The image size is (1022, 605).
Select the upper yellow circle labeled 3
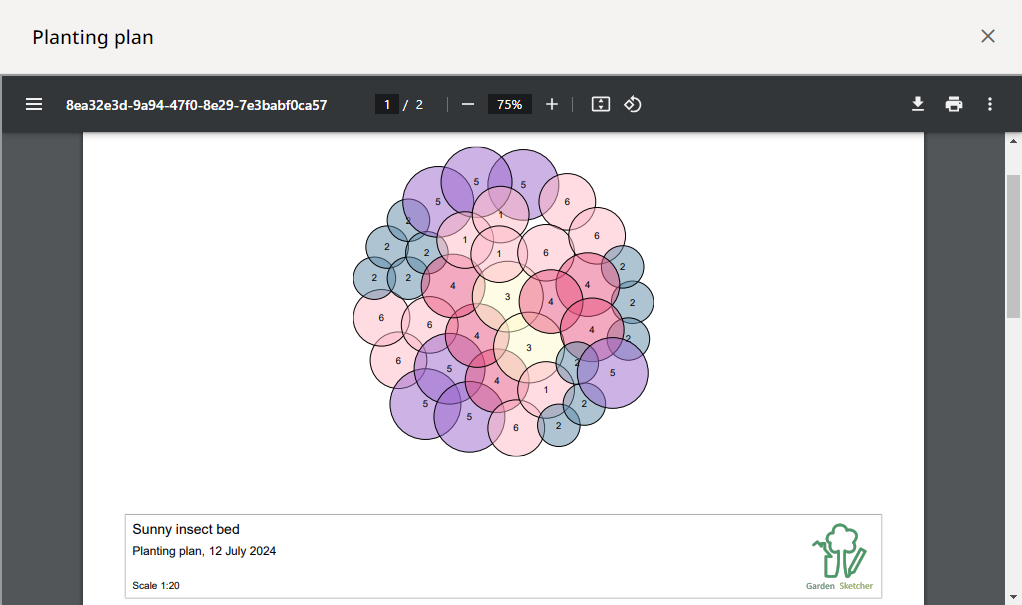tap(507, 297)
